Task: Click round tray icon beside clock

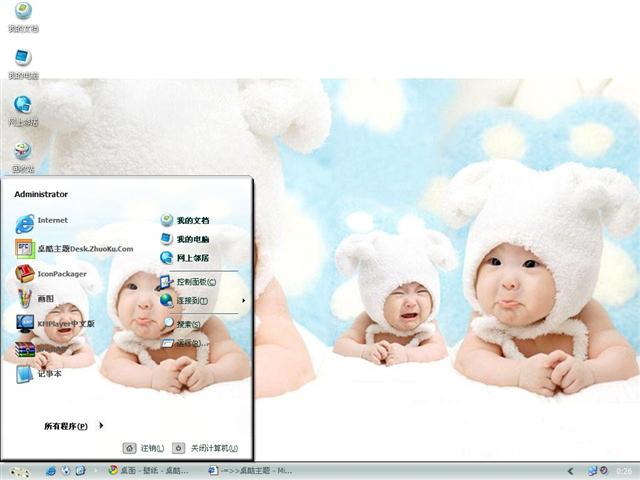Action: [604, 471]
